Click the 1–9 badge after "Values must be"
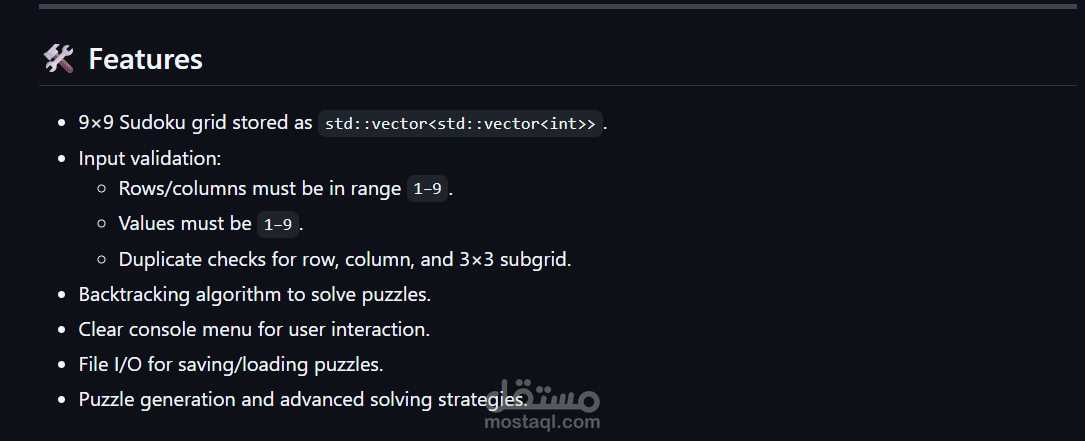The image size is (1085, 441). click(x=277, y=224)
